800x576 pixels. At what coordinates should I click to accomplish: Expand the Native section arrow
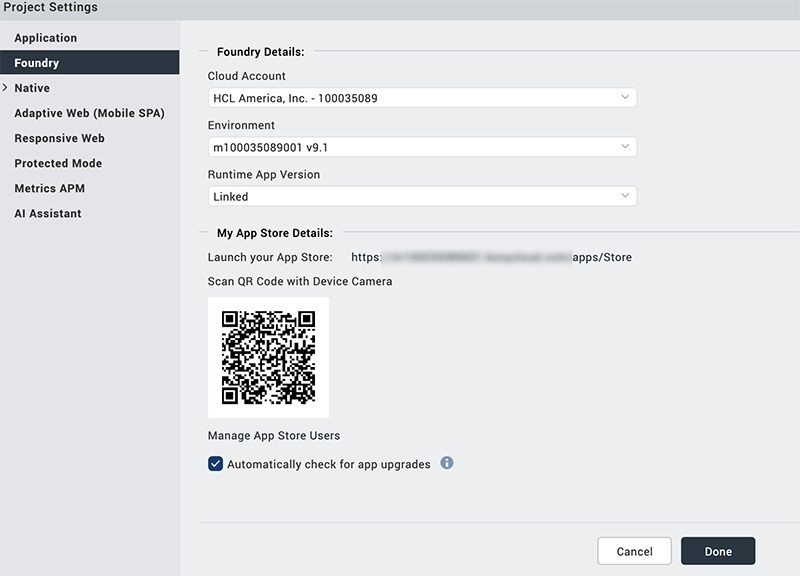point(6,88)
